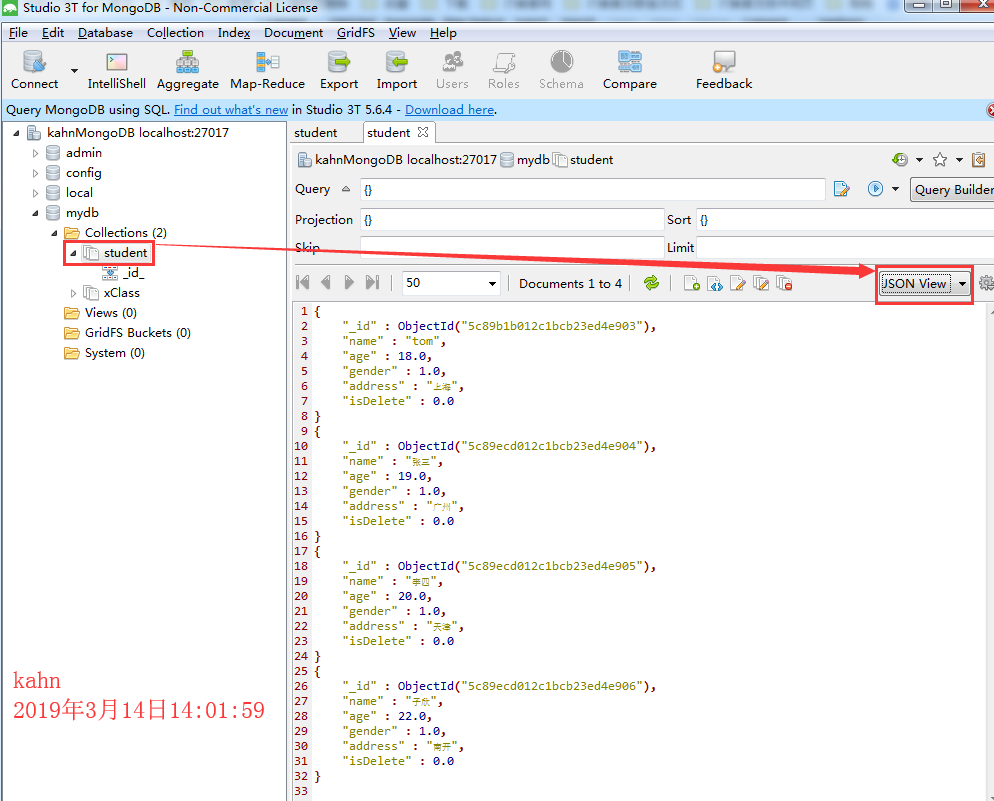The image size is (994, 801).
Task: Expand the local database node
Action: [36, 193]
